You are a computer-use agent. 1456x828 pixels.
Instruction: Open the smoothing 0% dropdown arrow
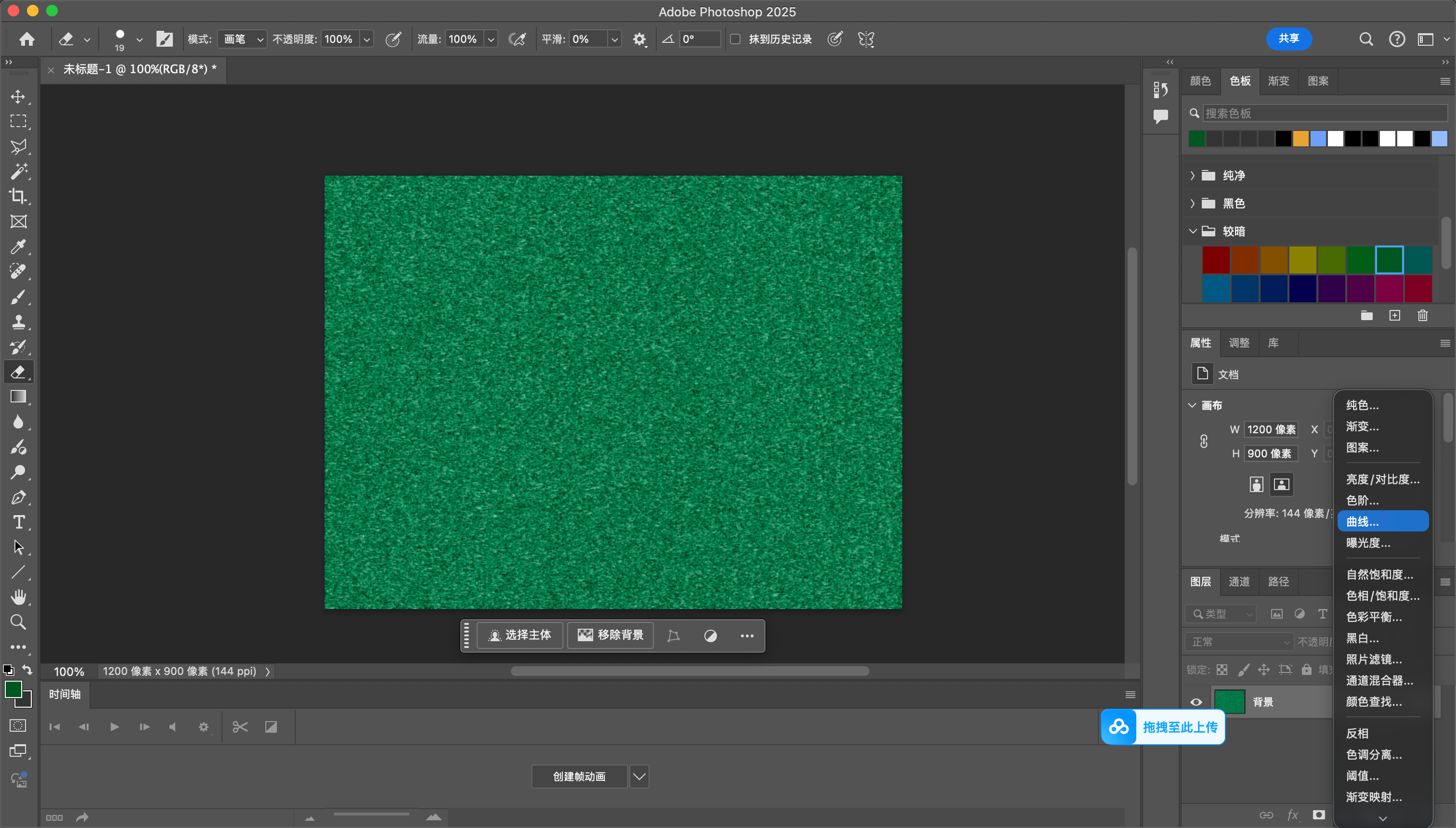(x=614, y=39)
